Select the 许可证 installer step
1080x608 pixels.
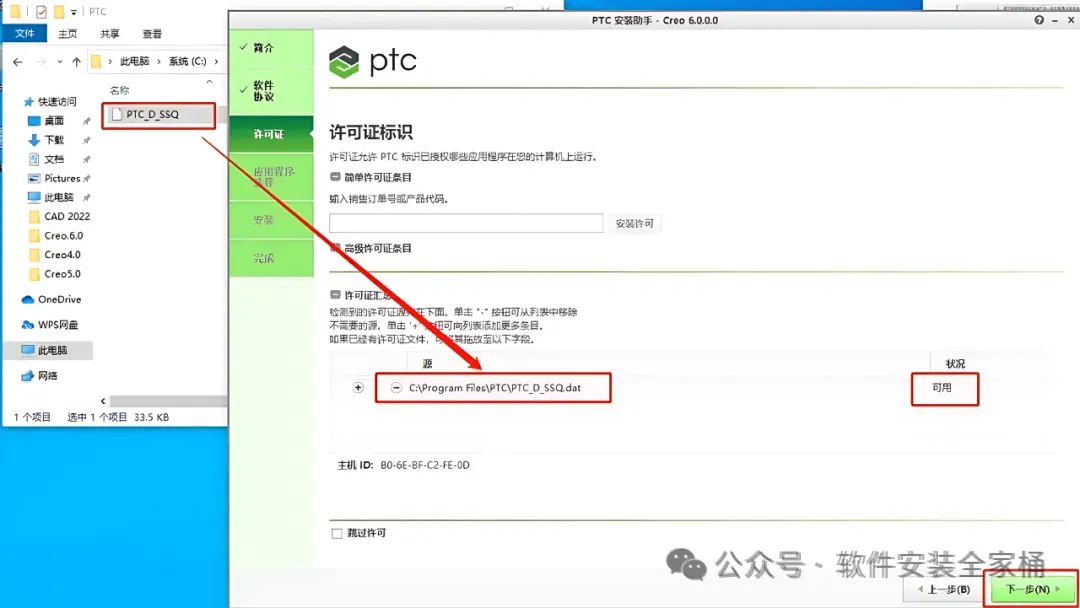(x=271, y=134)
